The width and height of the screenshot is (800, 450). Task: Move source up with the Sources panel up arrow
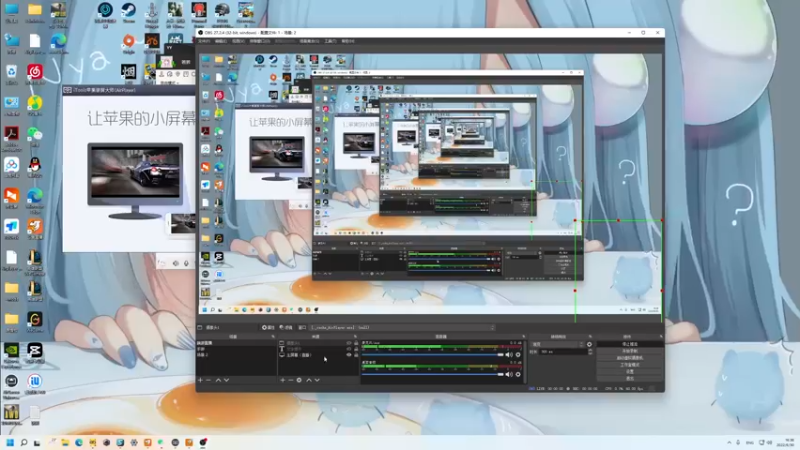[x=309, y=380]
